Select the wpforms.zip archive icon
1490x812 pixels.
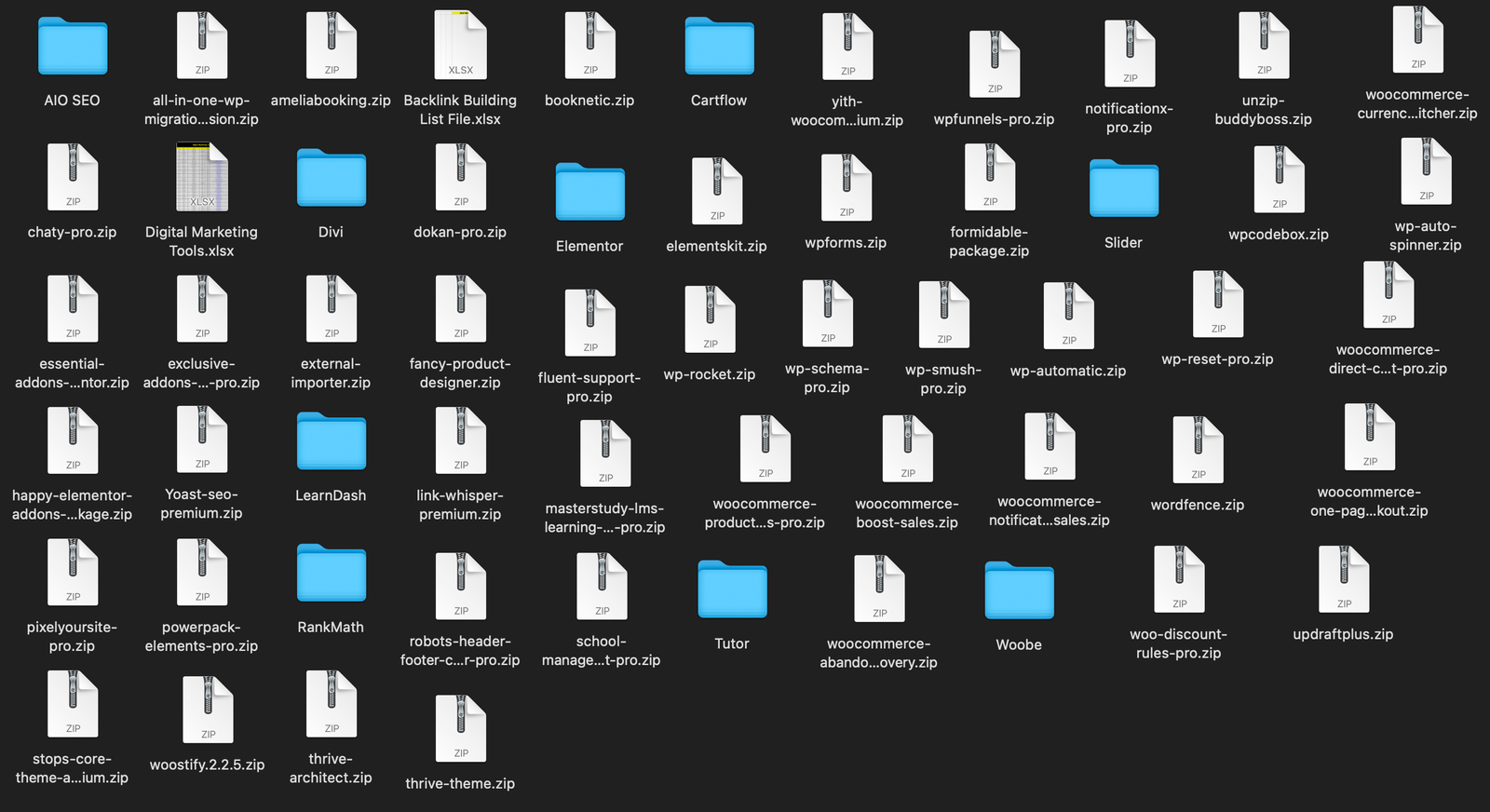pyautogui.click(x=847, y=187)
